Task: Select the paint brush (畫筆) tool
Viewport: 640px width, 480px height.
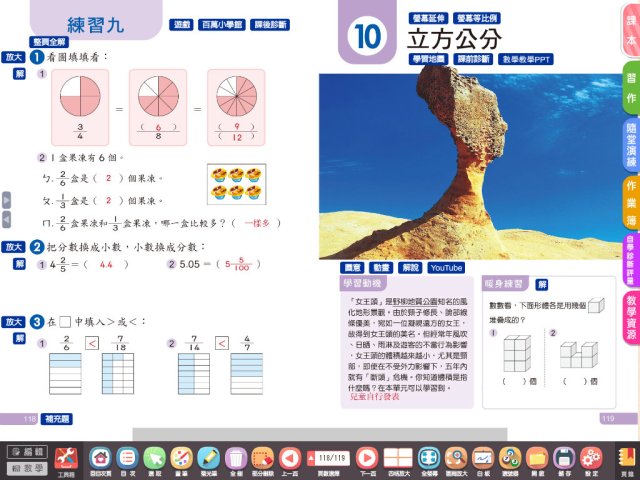Action: click(x=181, y=457)
